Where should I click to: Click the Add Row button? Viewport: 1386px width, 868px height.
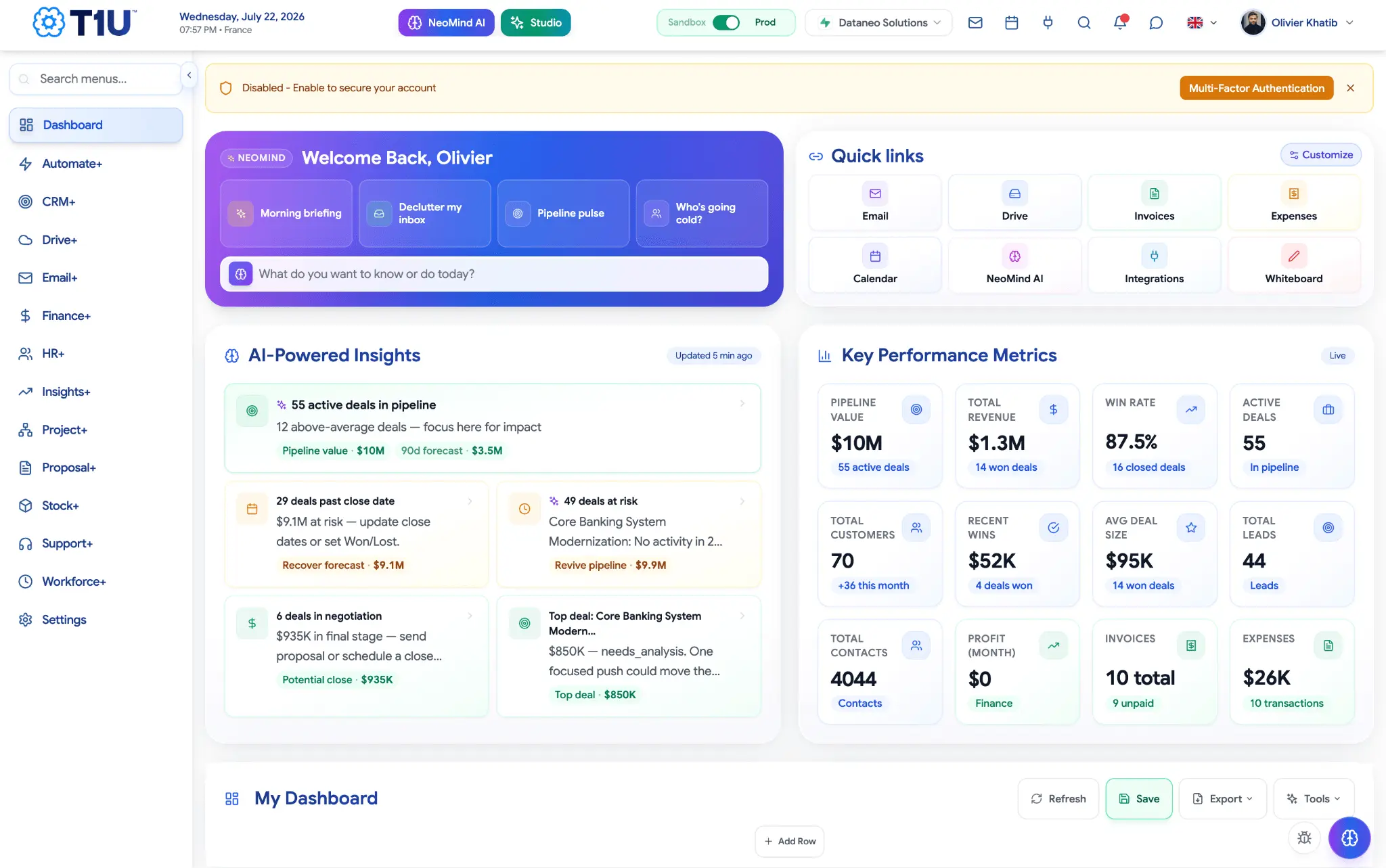(x=789, y=842)
